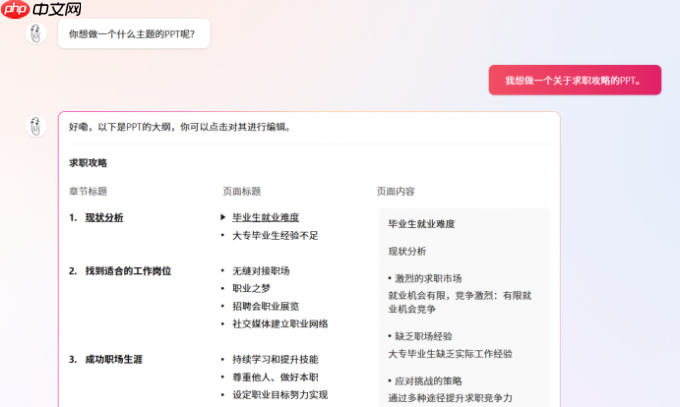
Task: Click page title 招聘会职业展览
Action: 265,306
